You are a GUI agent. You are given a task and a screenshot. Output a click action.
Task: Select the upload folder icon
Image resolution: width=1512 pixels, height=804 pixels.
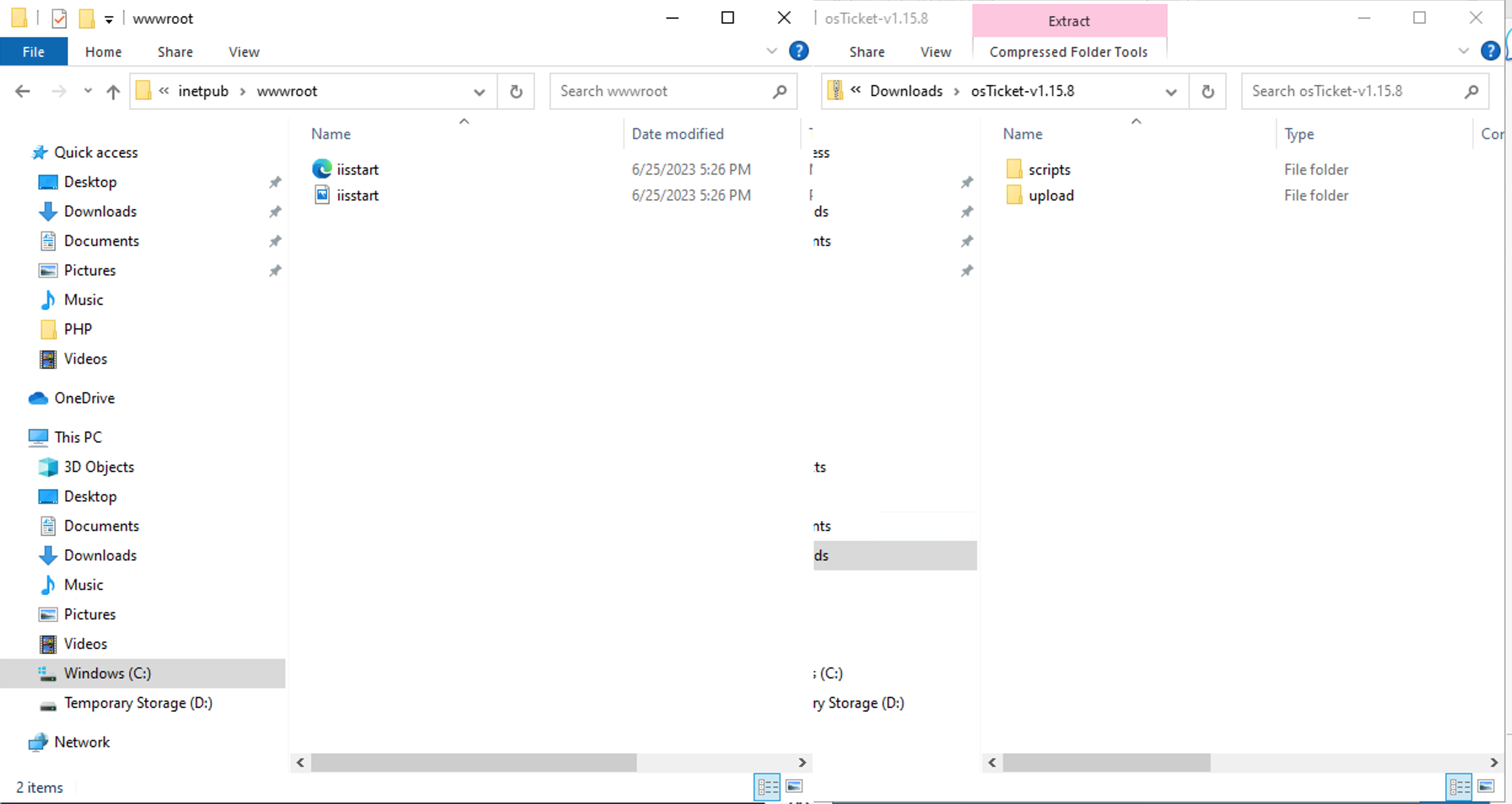tap(1014, 195)
